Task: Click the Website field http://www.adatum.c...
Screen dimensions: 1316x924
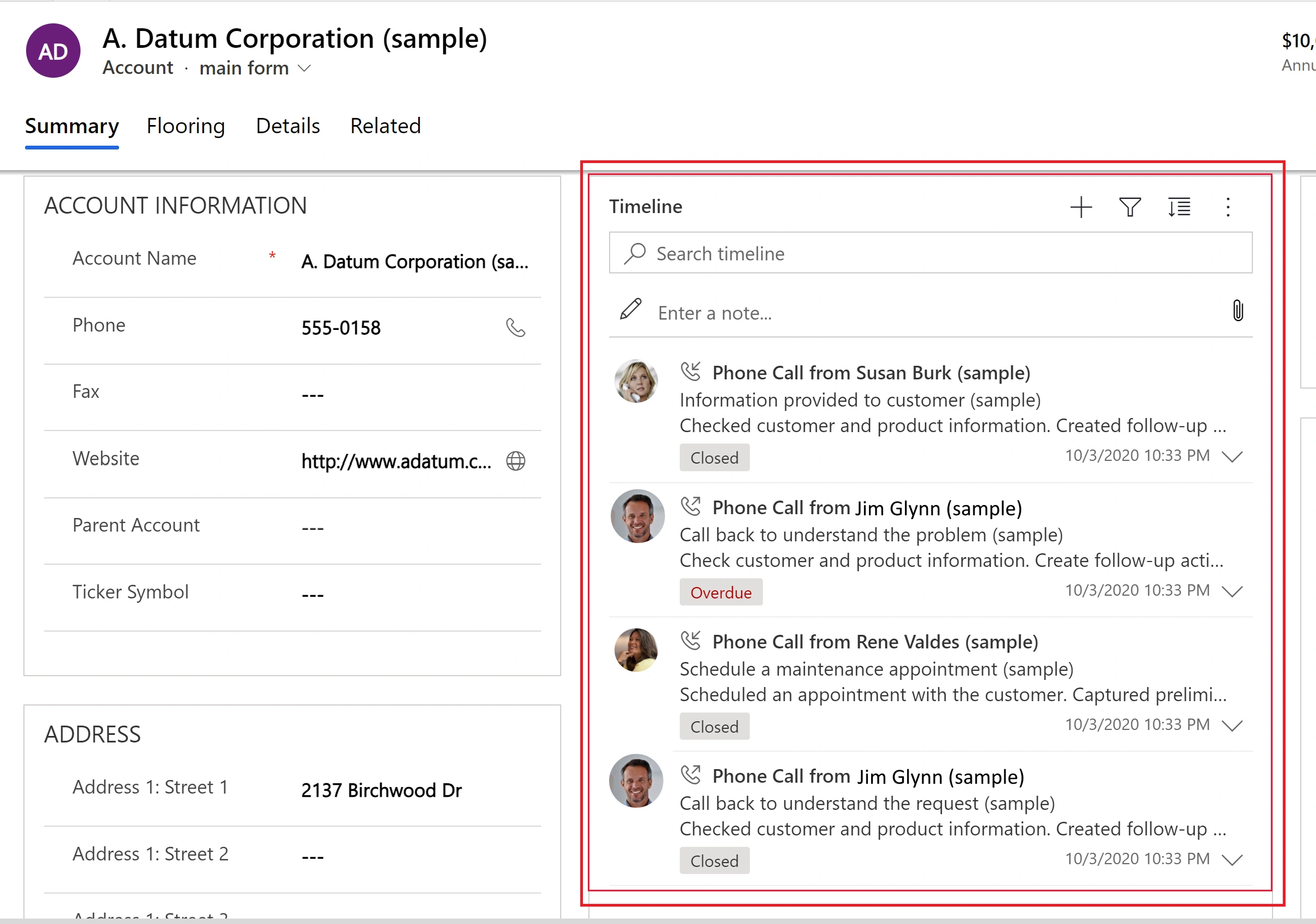Action: tap(396, 461)
